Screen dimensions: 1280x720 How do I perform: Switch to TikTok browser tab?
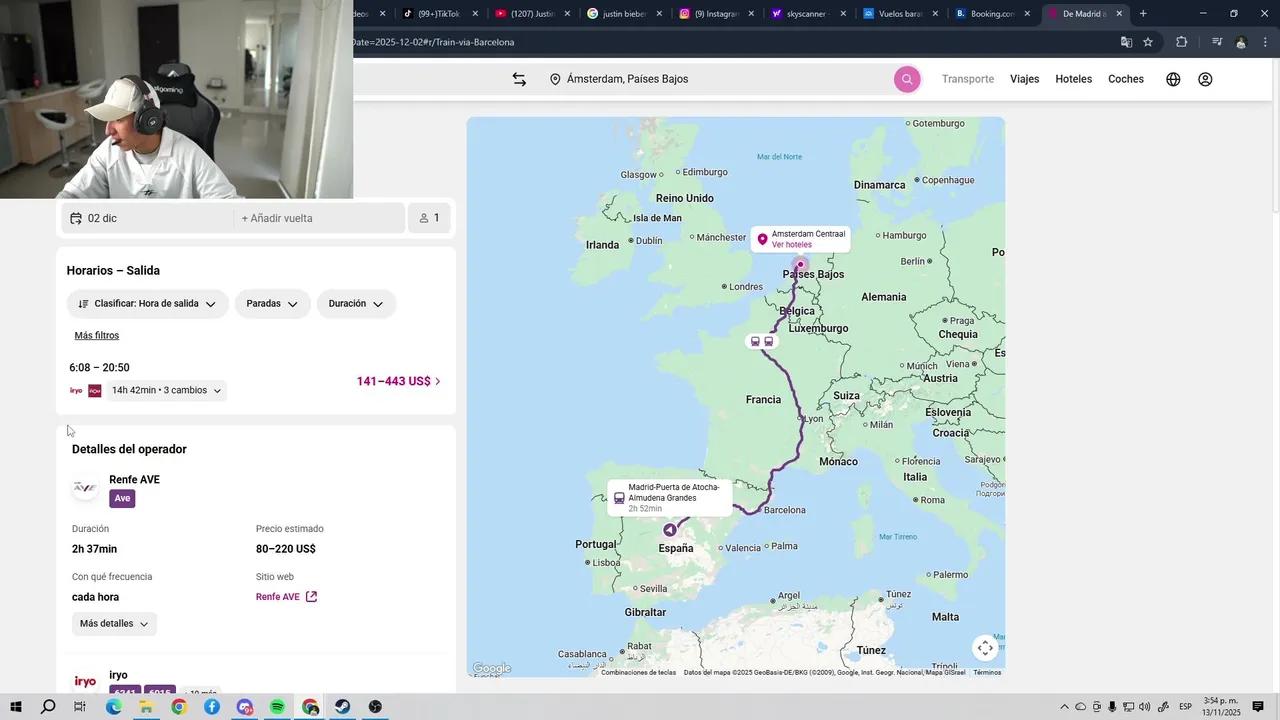pyautogui.click(x=437, y=14)
